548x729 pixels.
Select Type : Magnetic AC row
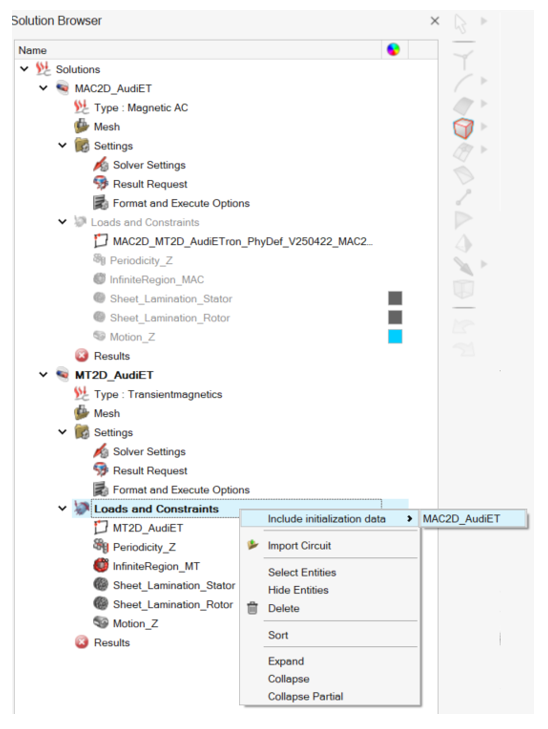[141, 107]
